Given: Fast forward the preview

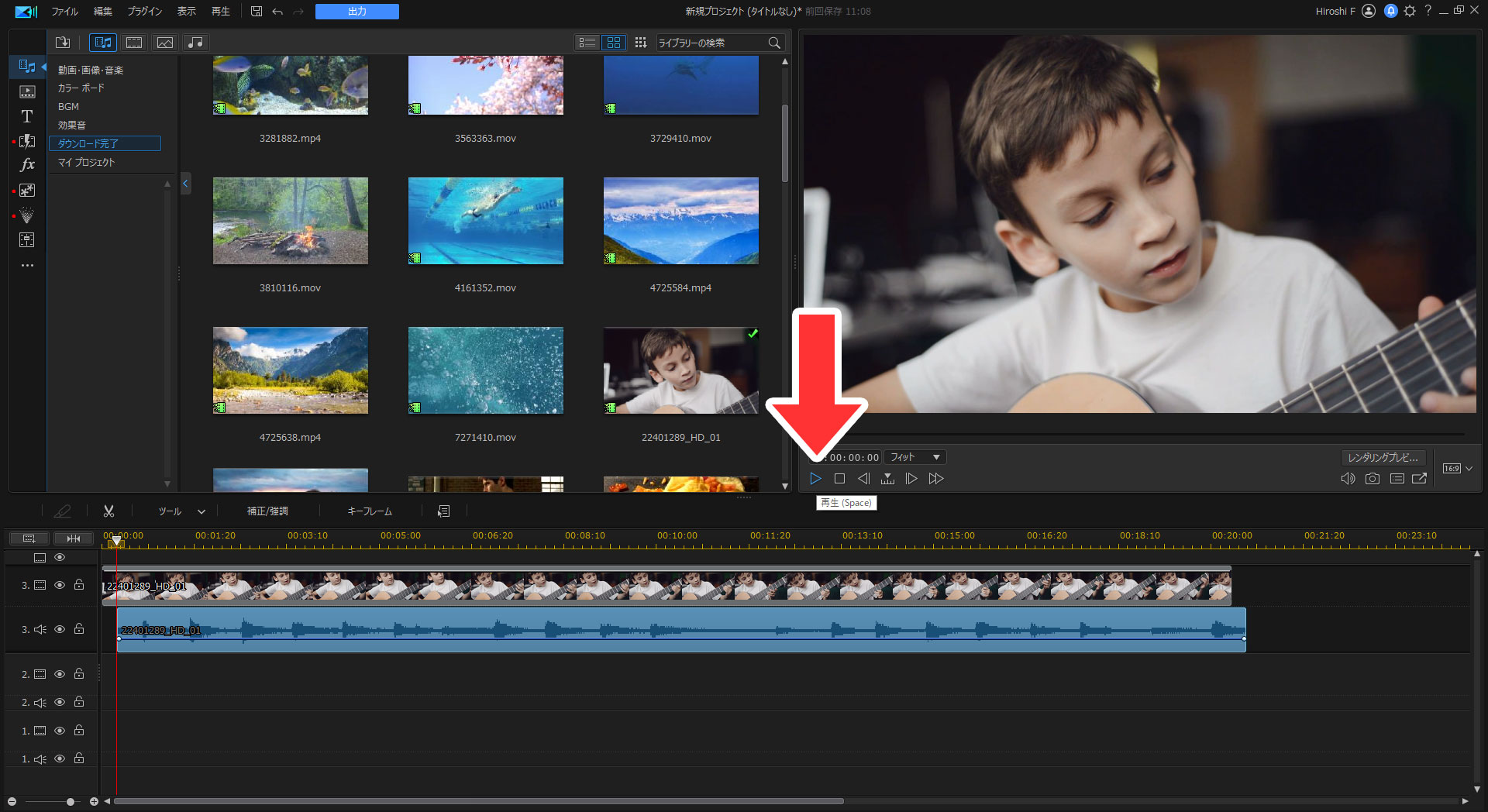Looking at the screenshot, I should tap(936, 479).
